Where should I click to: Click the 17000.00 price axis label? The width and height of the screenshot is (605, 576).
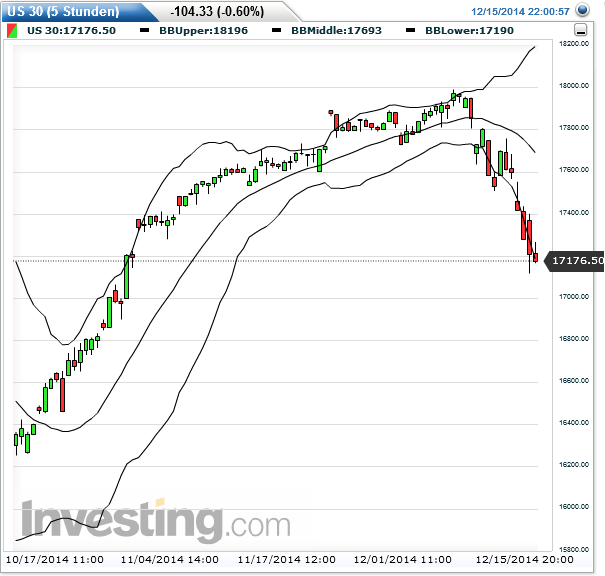[x=574, y=297]
